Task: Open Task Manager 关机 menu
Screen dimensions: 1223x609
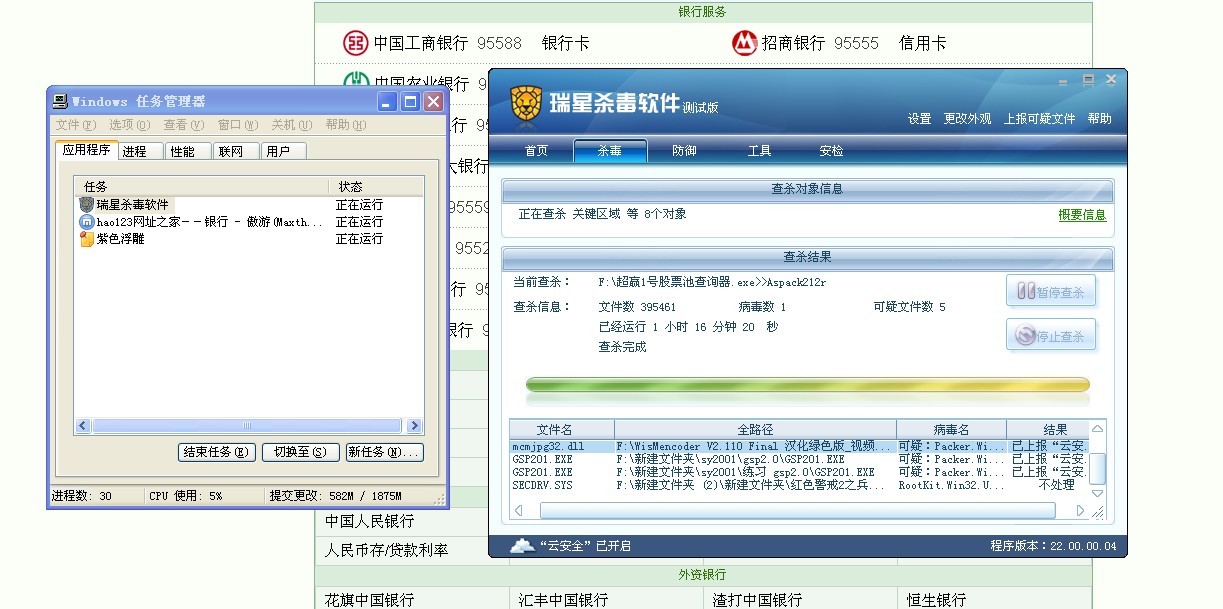Action: click(x=292, y=125)
